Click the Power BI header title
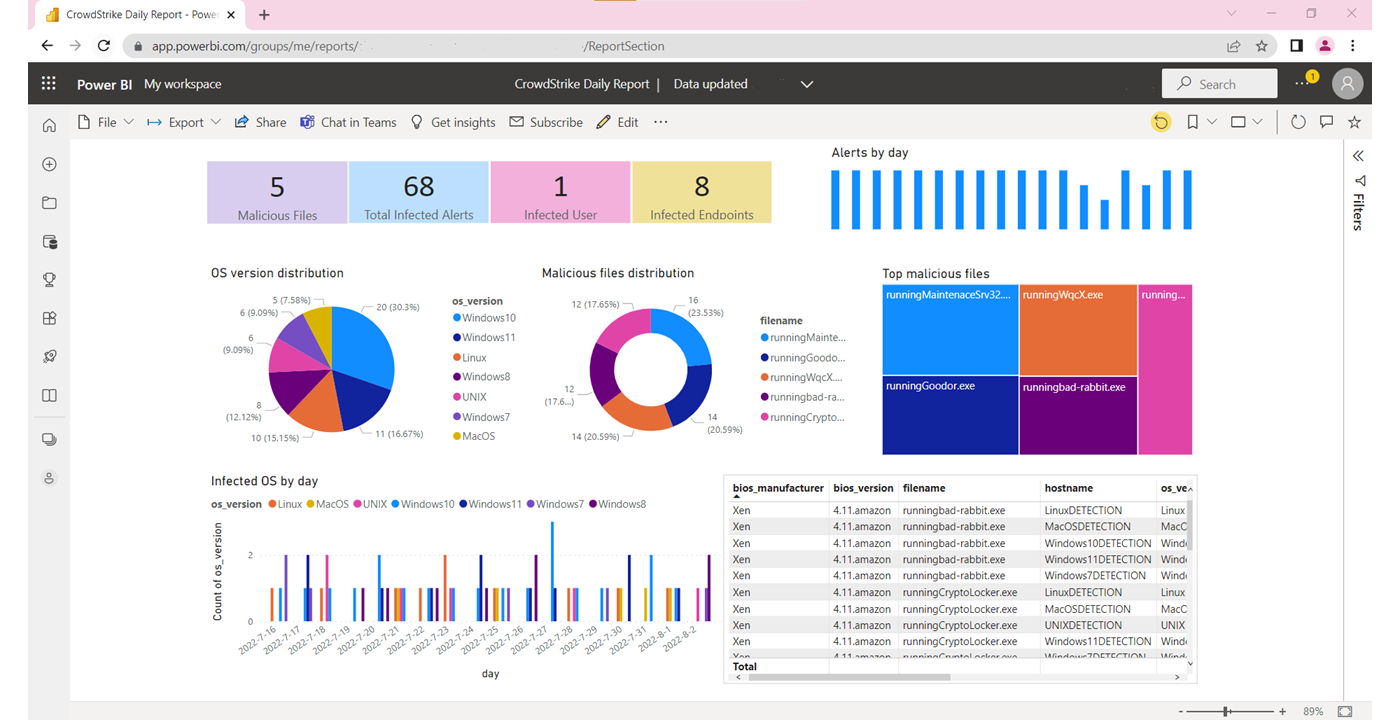 click(x=104, y=84)
